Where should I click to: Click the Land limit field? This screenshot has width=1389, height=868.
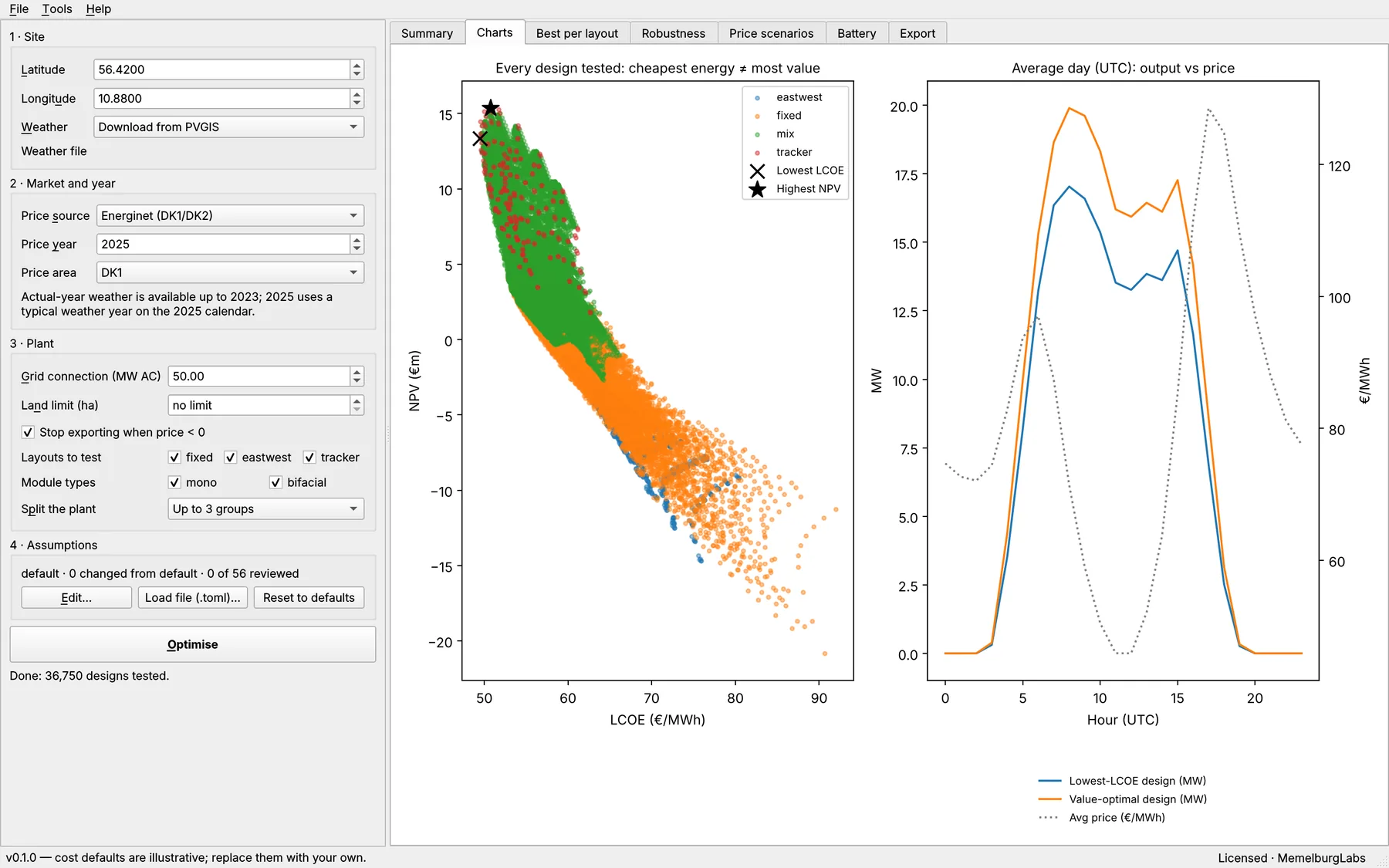[259, 405]
